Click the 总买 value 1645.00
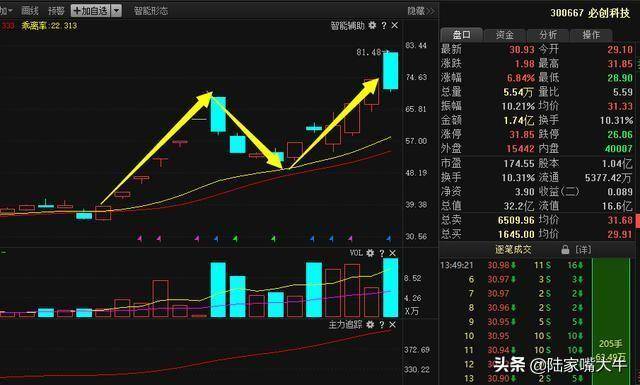Viewport: 640px width, 385px height. click(516, 234)
